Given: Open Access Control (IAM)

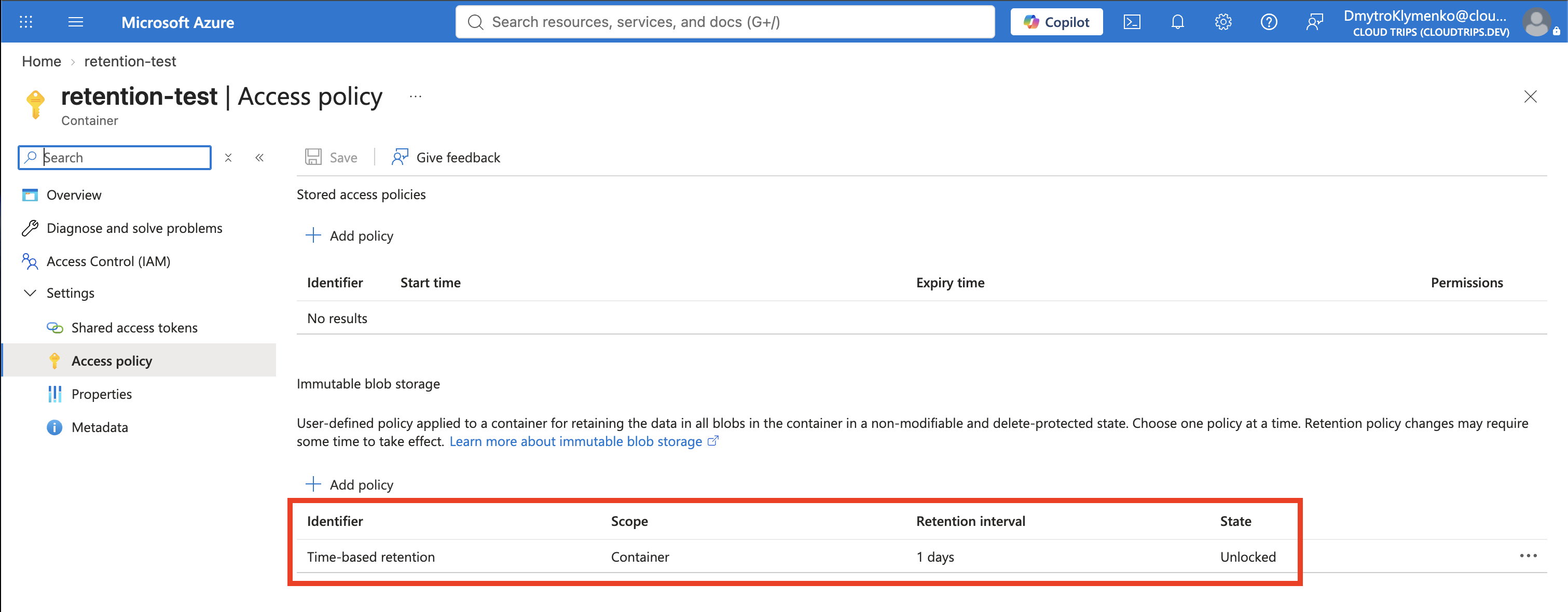Looking at the screenshot, I should (x=108, y=261).
